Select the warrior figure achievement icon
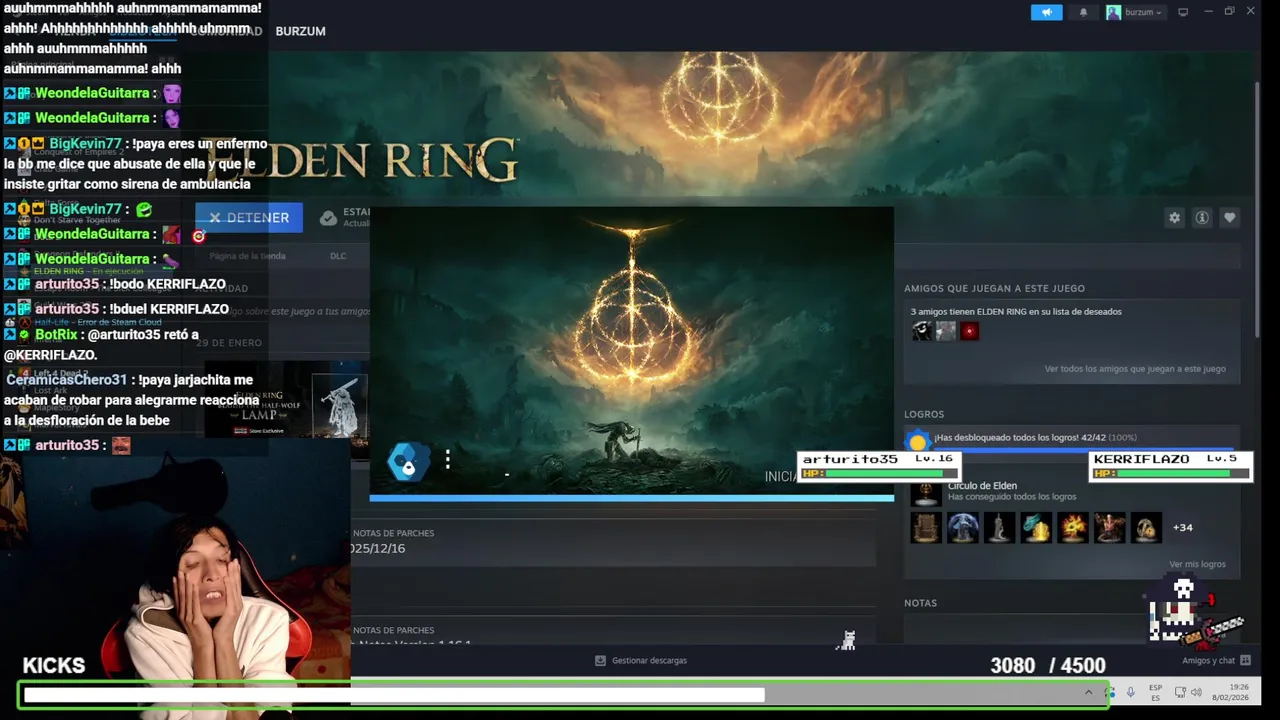1280x720 pixels. [x=1109, y=527]
